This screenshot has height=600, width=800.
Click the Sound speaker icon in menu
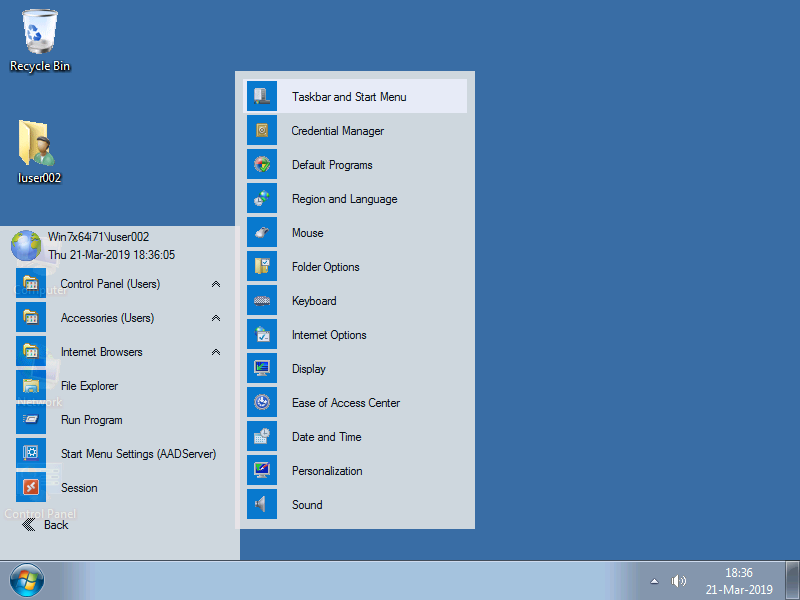[262, 505]
